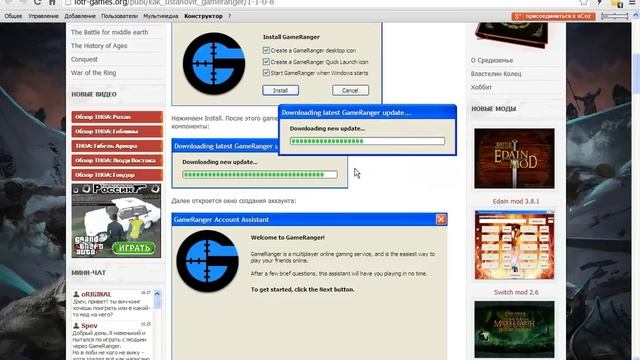Open the Обзор ТНОА: Гондор video button

pos(117,175)
